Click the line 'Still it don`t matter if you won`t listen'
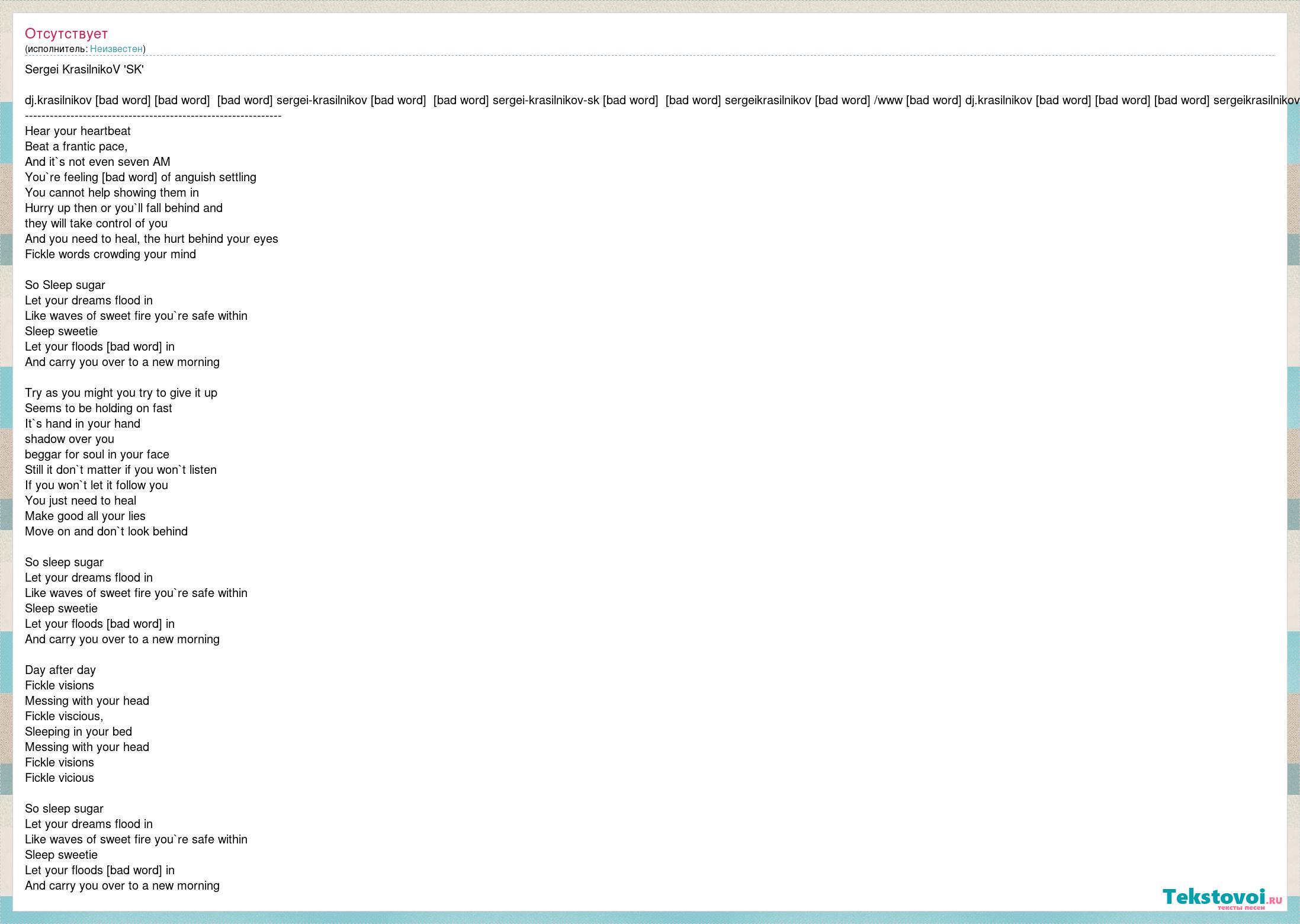The image size is (1300, 924). pyautogui.click(x=121, y=470)
